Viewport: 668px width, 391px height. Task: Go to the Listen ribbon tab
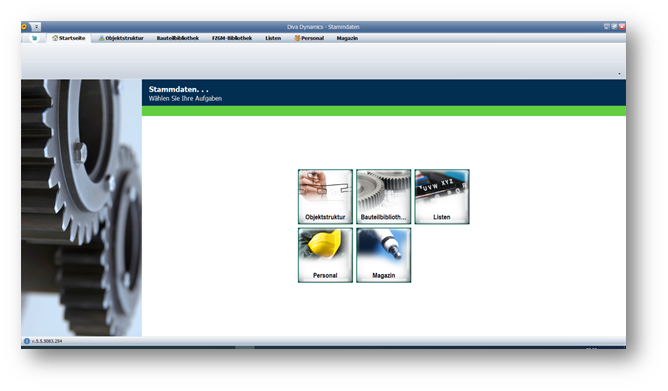273,38
